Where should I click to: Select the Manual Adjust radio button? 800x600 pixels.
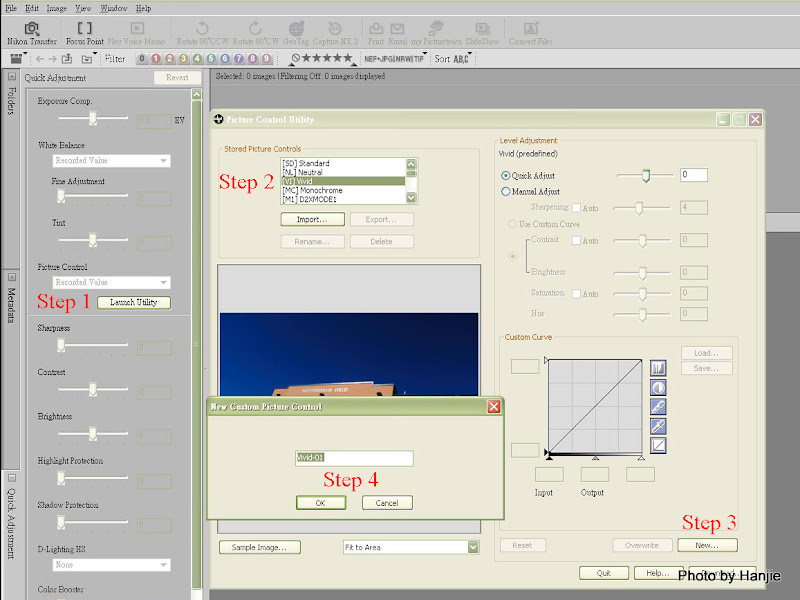pos(505,191)
